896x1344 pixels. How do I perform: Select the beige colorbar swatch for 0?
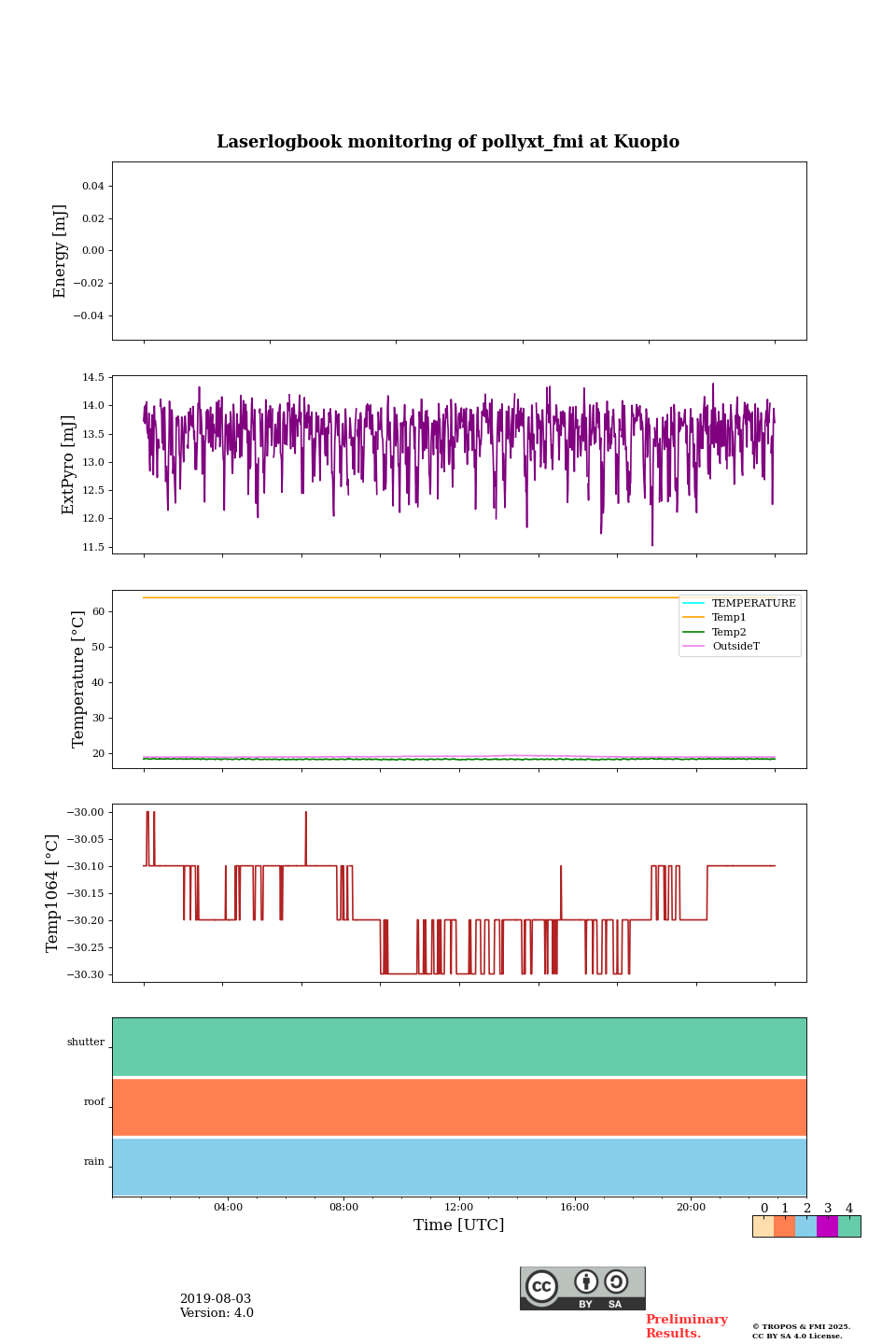(x=763, y=1226)
